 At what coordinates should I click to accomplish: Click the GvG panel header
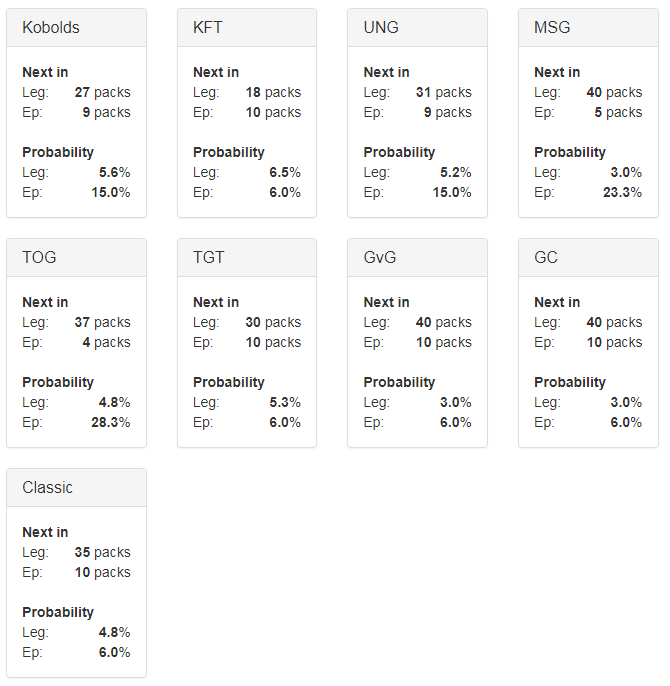(417, 258)
